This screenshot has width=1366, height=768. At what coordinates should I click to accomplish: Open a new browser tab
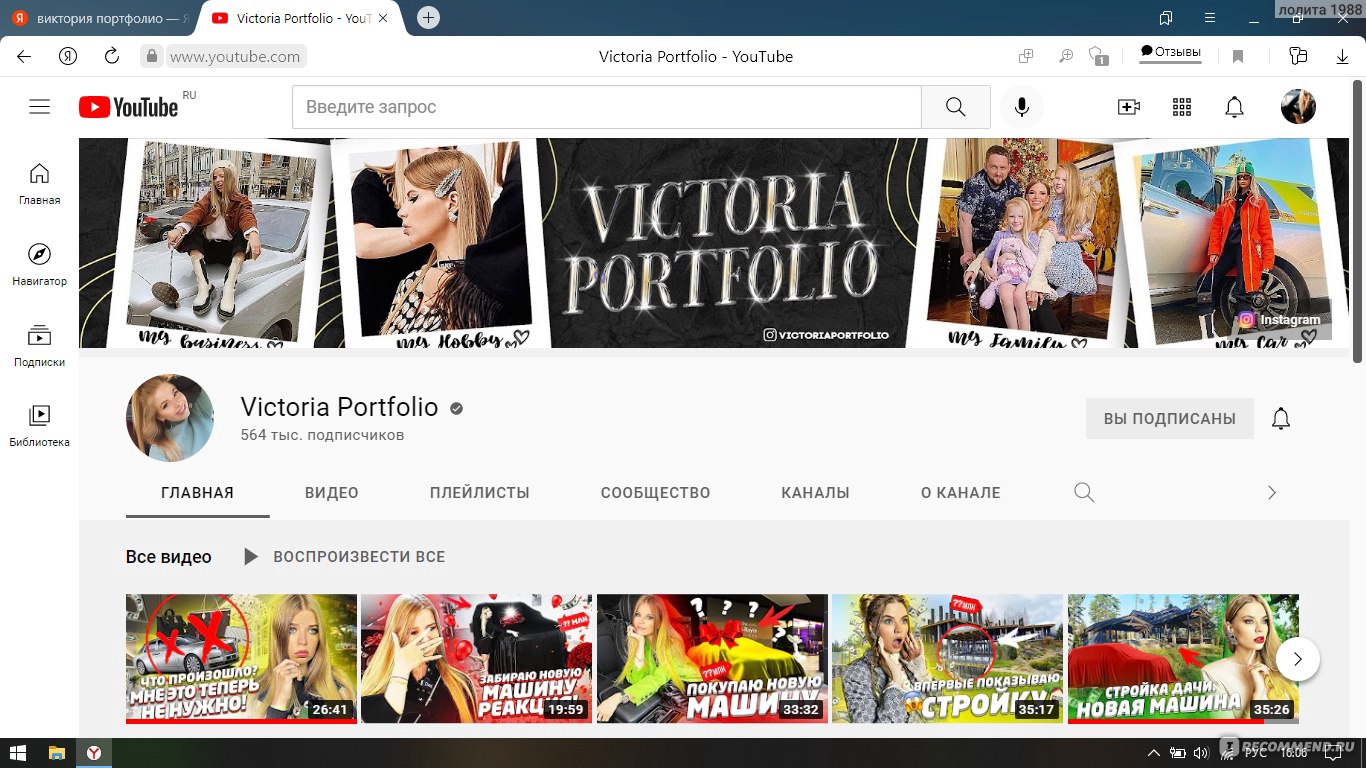(428, 18)
